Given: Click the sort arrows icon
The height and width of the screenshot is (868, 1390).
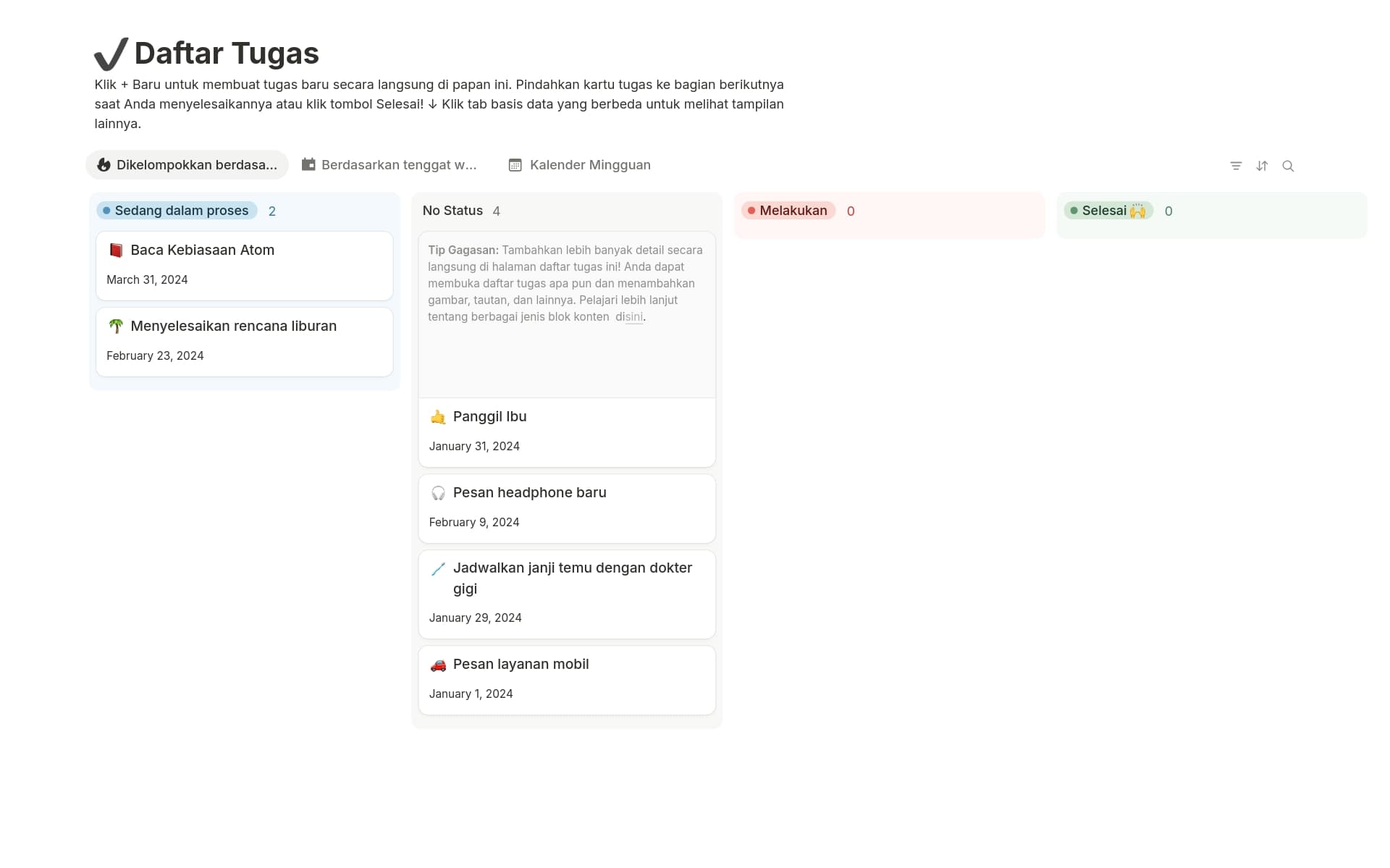Looking at the screenshot, I should click(x=1262, y=166).
